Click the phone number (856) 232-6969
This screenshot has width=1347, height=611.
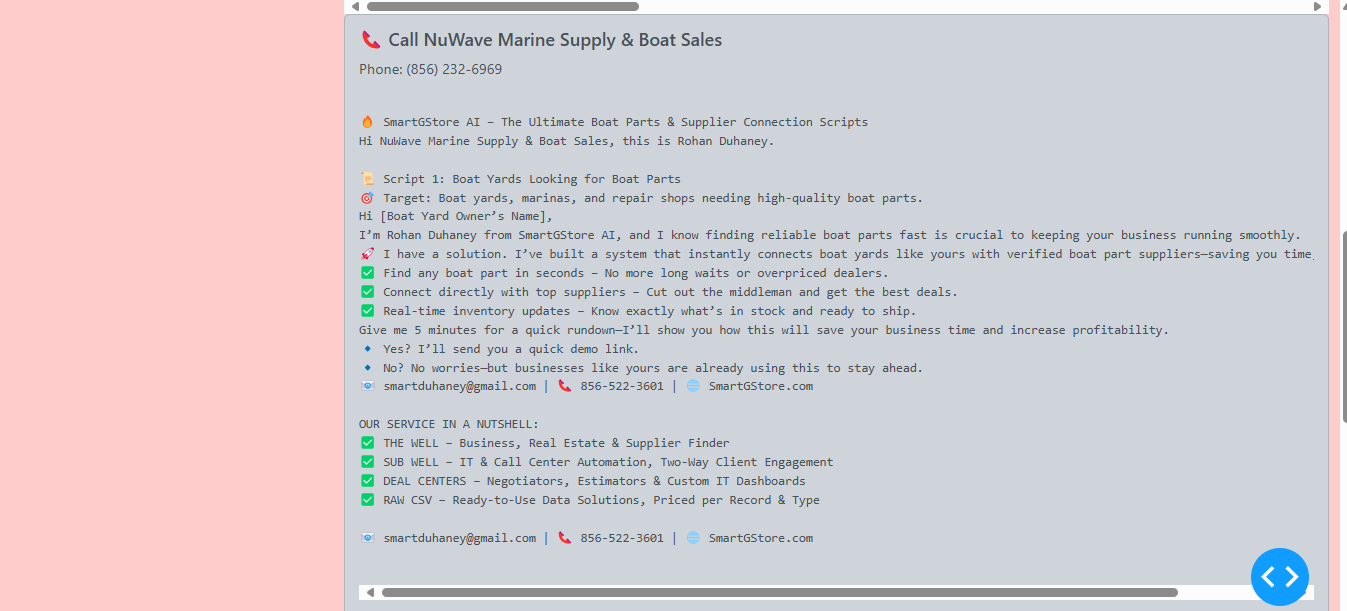(454, 69)
